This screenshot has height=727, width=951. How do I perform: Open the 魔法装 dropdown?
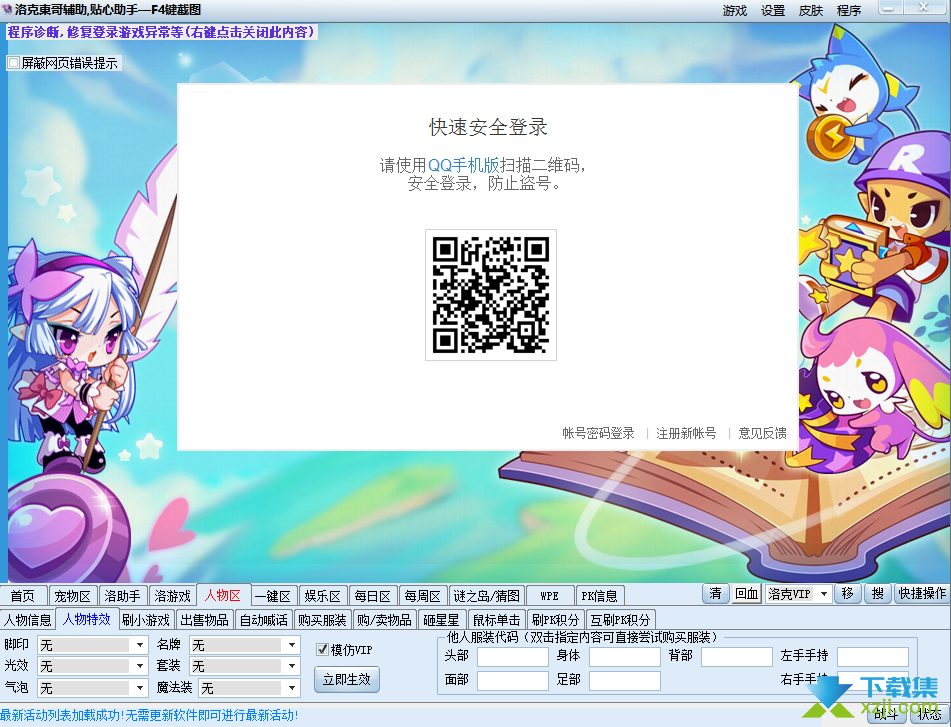tap(291, 688)
